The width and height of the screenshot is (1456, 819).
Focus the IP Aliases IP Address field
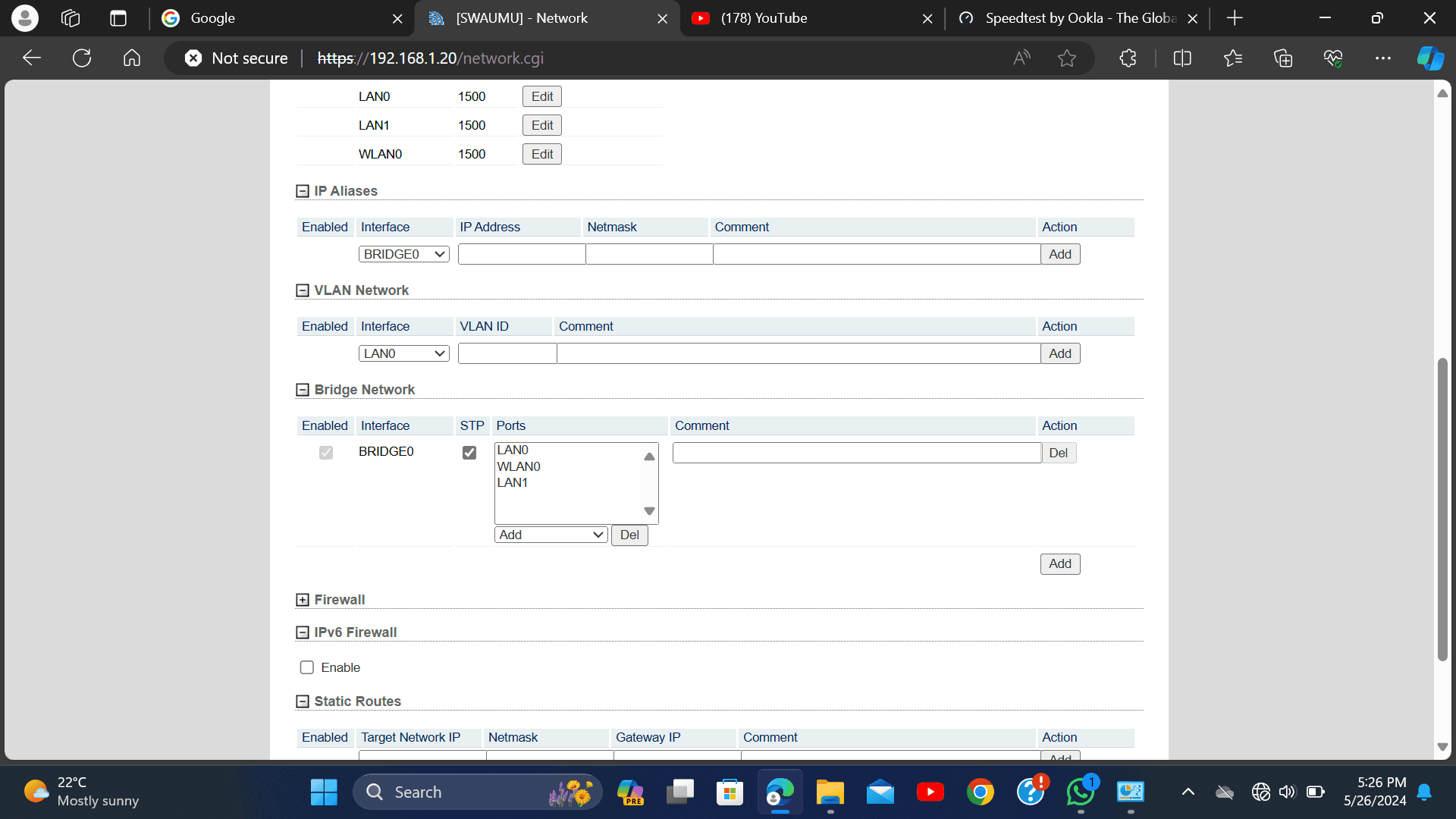click(x=522, y=254)
